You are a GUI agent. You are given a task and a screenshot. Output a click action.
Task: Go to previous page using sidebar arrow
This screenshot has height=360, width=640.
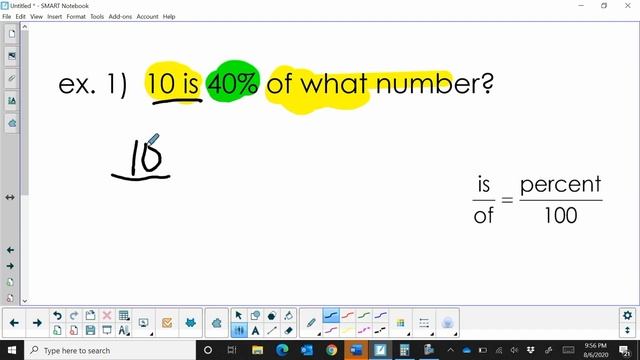pos(10,250)
